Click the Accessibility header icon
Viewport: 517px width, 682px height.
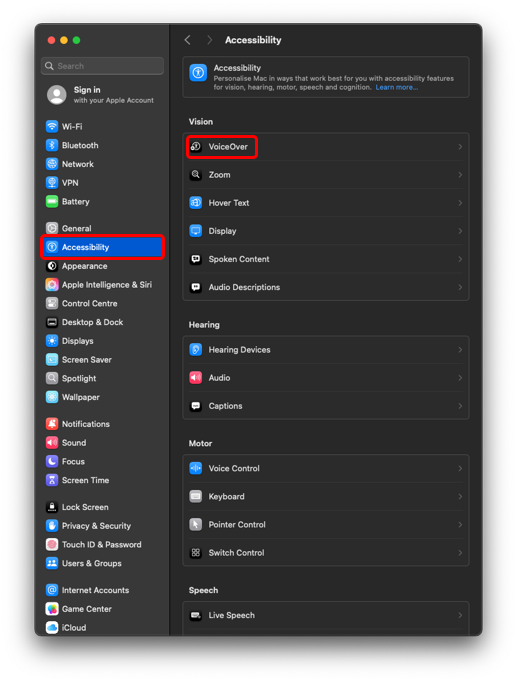click(198, 72)
